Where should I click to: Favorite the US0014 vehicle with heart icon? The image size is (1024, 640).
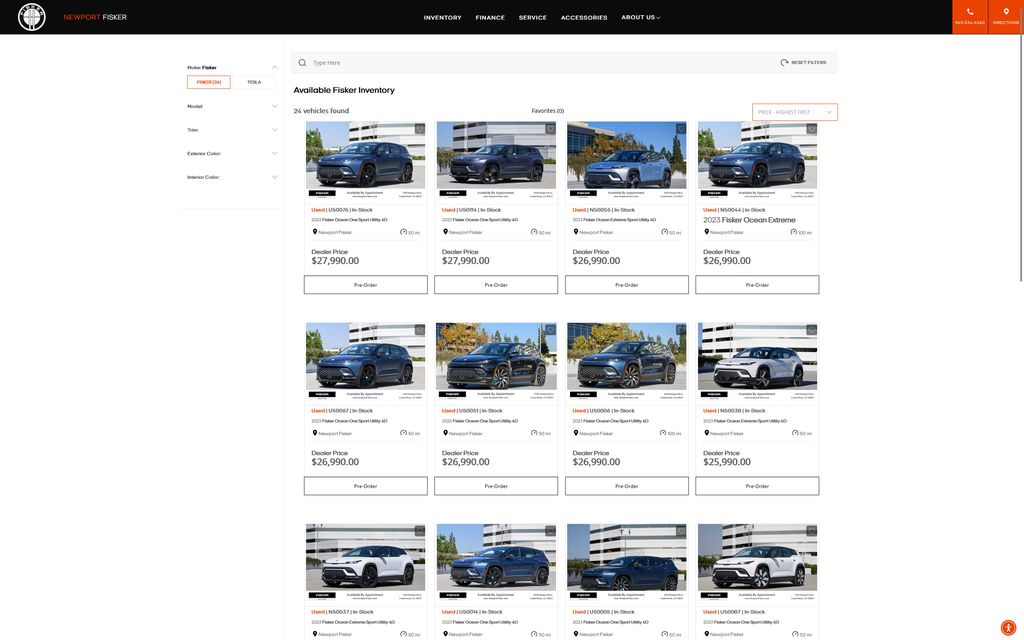pos(551,532)
